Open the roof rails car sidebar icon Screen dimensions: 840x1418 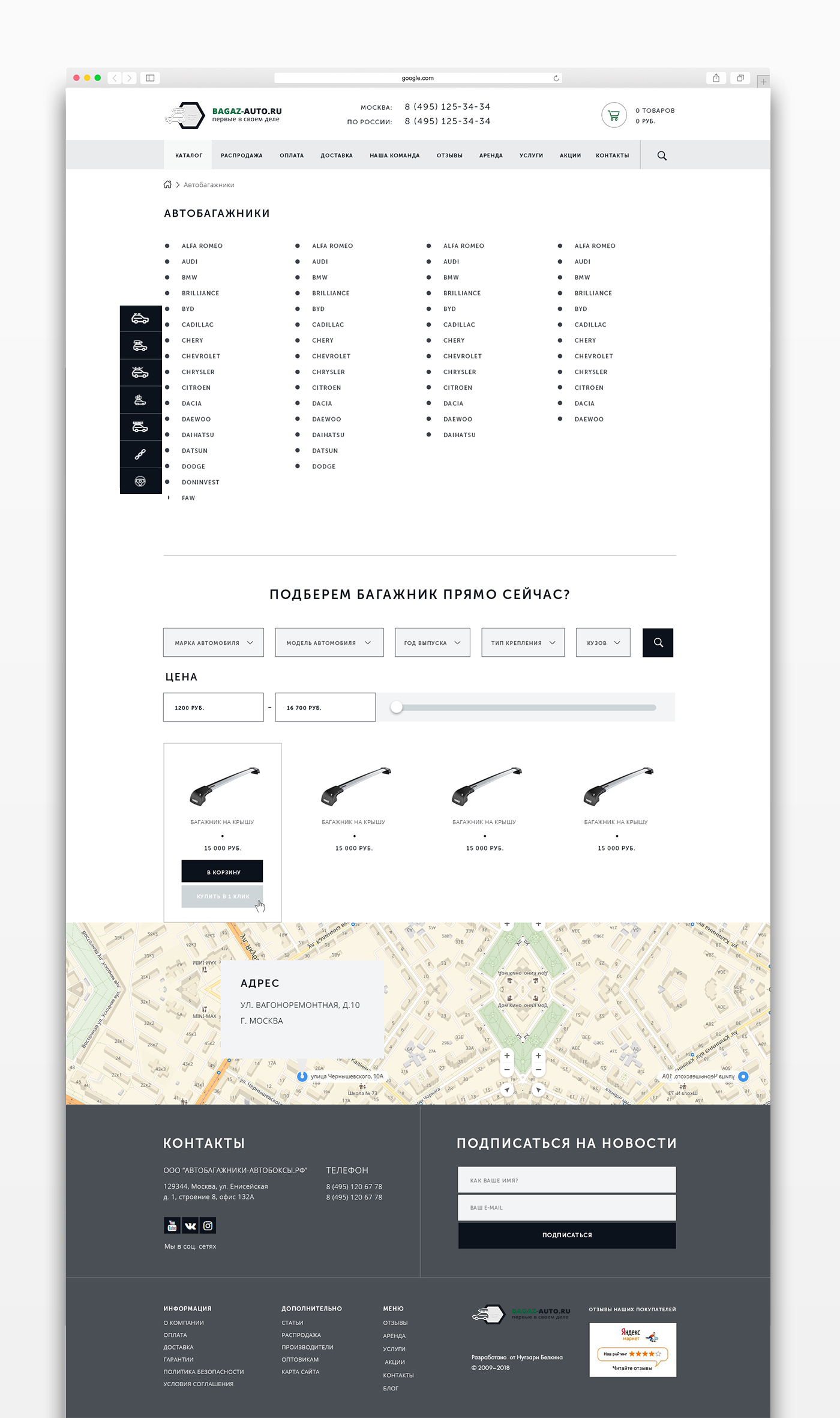[140, 318]
